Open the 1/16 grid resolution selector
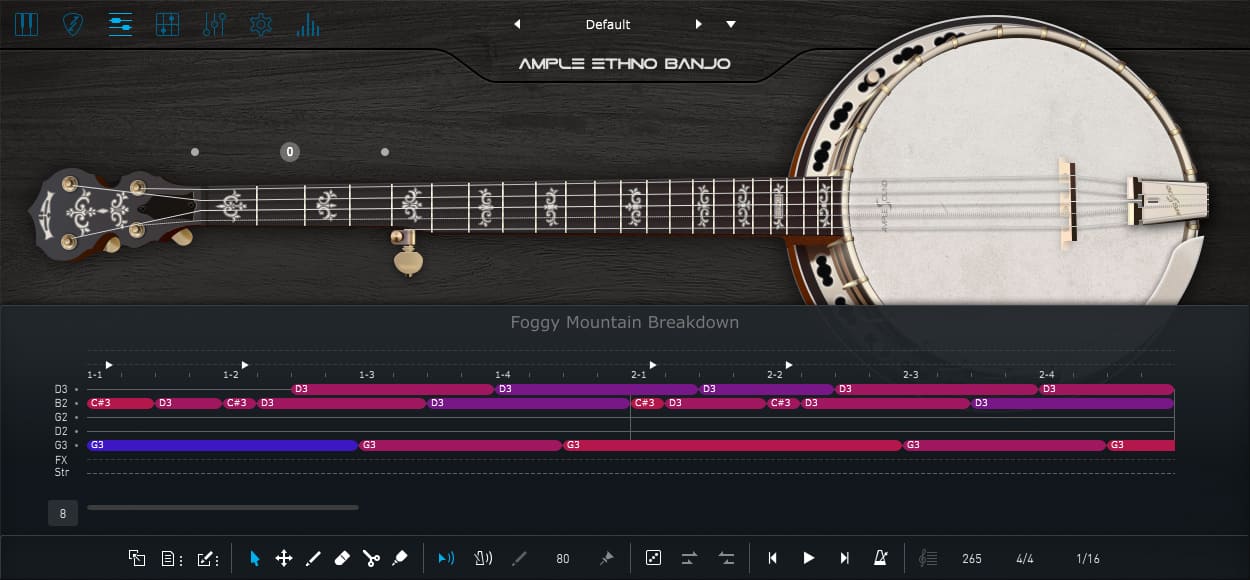The image size is (1250, 580). point(1088,559)
